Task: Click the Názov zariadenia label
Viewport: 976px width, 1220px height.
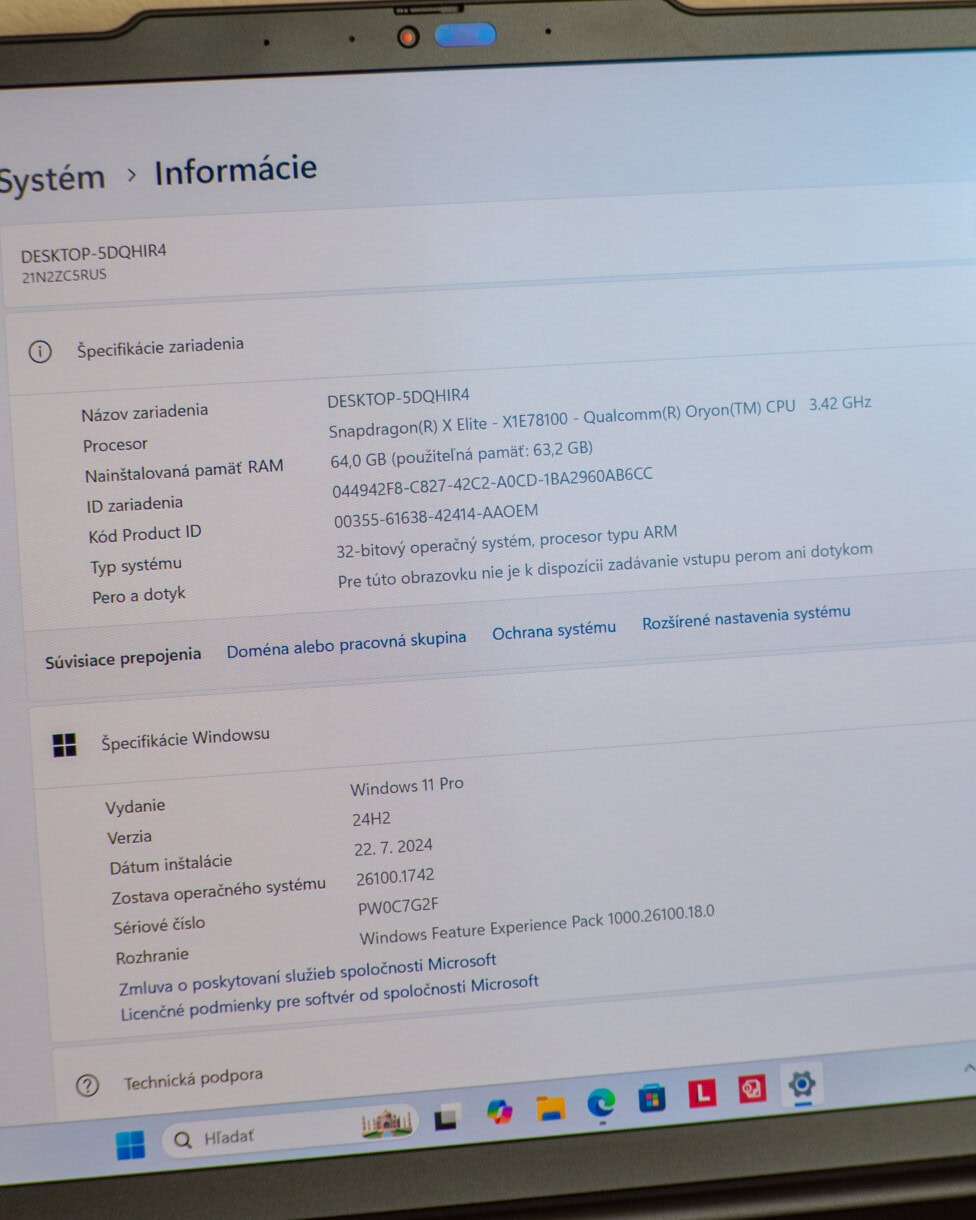Action: 145,412
